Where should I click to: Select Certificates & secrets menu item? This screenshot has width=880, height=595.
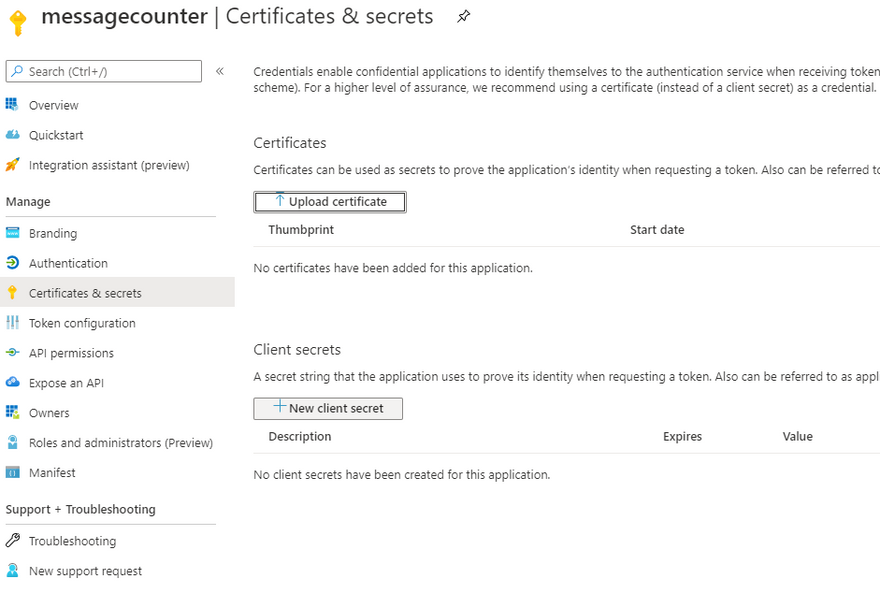(x=117, y=292)
